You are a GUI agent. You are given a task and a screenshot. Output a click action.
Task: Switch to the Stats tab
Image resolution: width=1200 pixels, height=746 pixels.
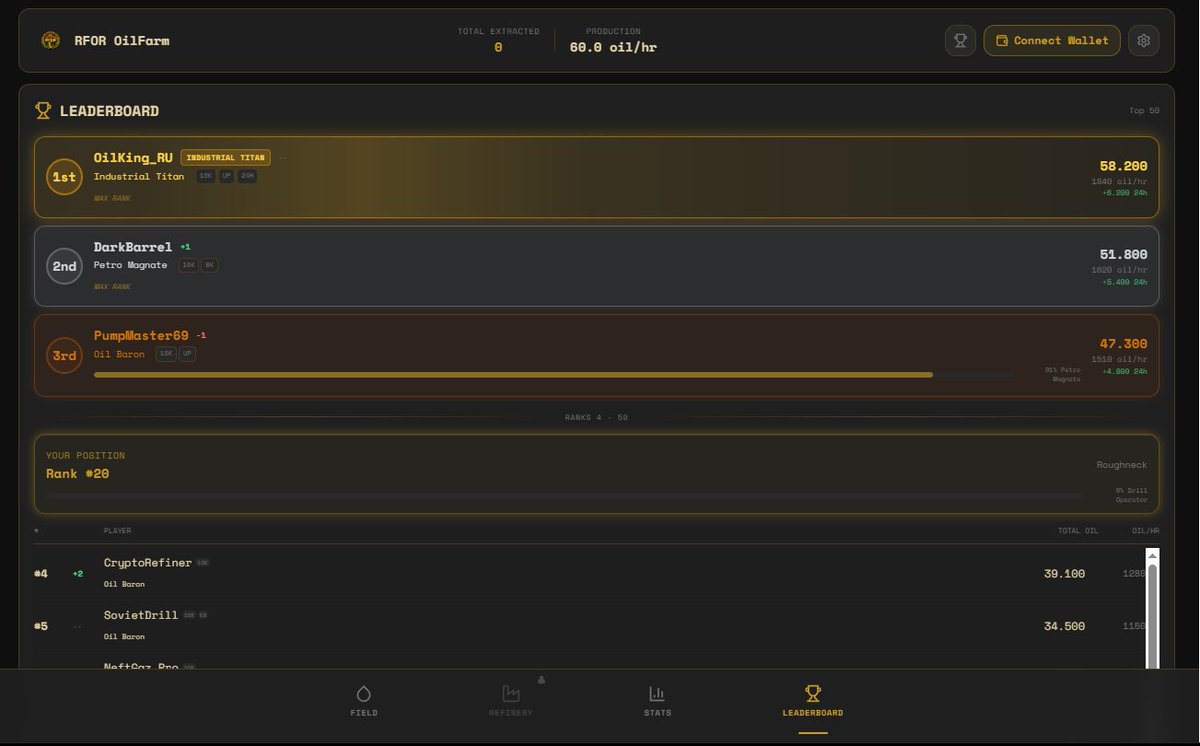[657, 701]
